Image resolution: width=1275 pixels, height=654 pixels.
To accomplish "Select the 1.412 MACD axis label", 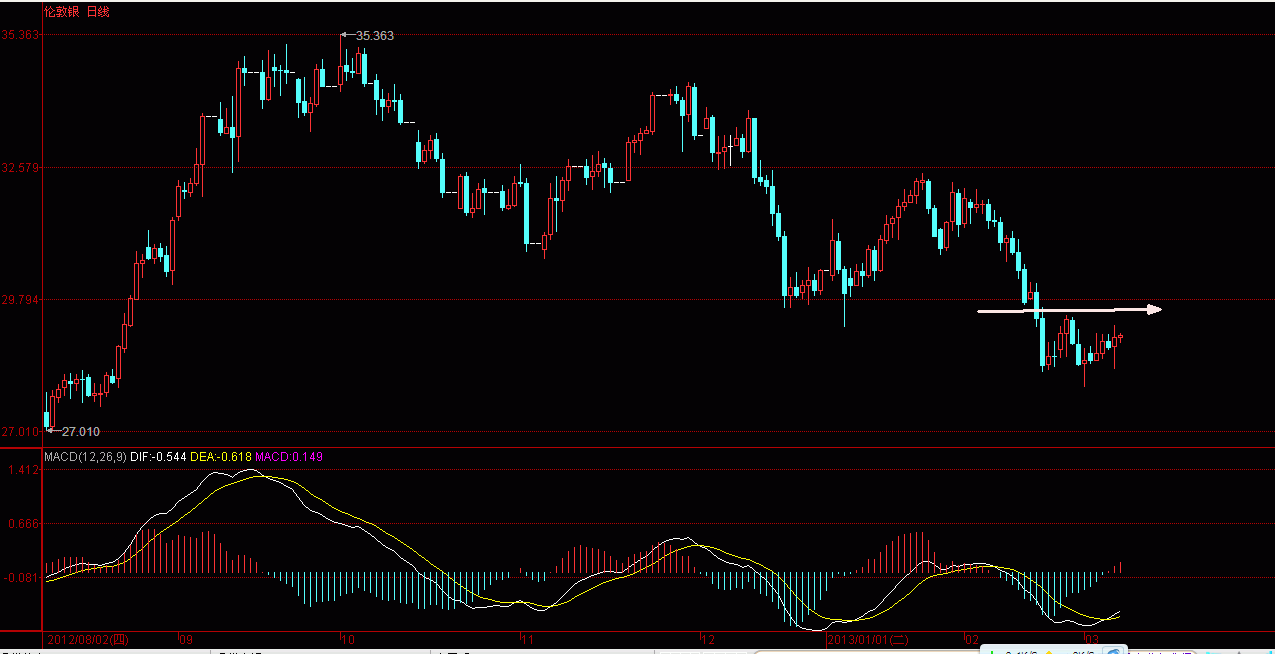I will [23, 469].
